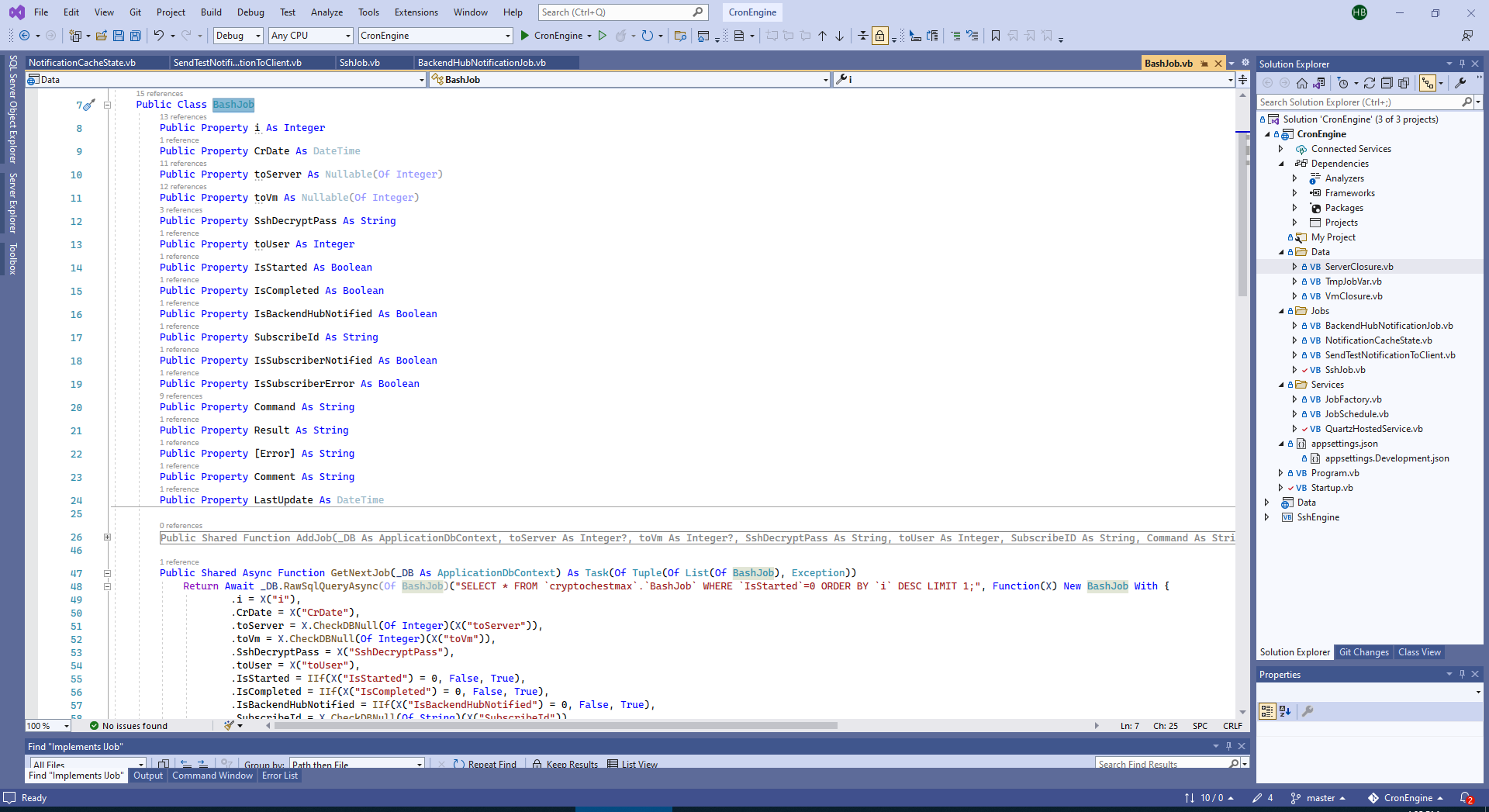
Task: Open the Output tab
Action: [148, 776]
